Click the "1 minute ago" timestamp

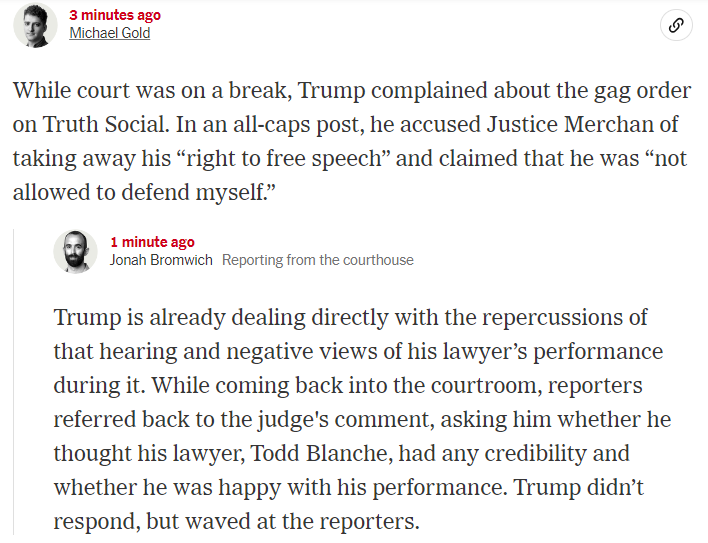[153, 242]
